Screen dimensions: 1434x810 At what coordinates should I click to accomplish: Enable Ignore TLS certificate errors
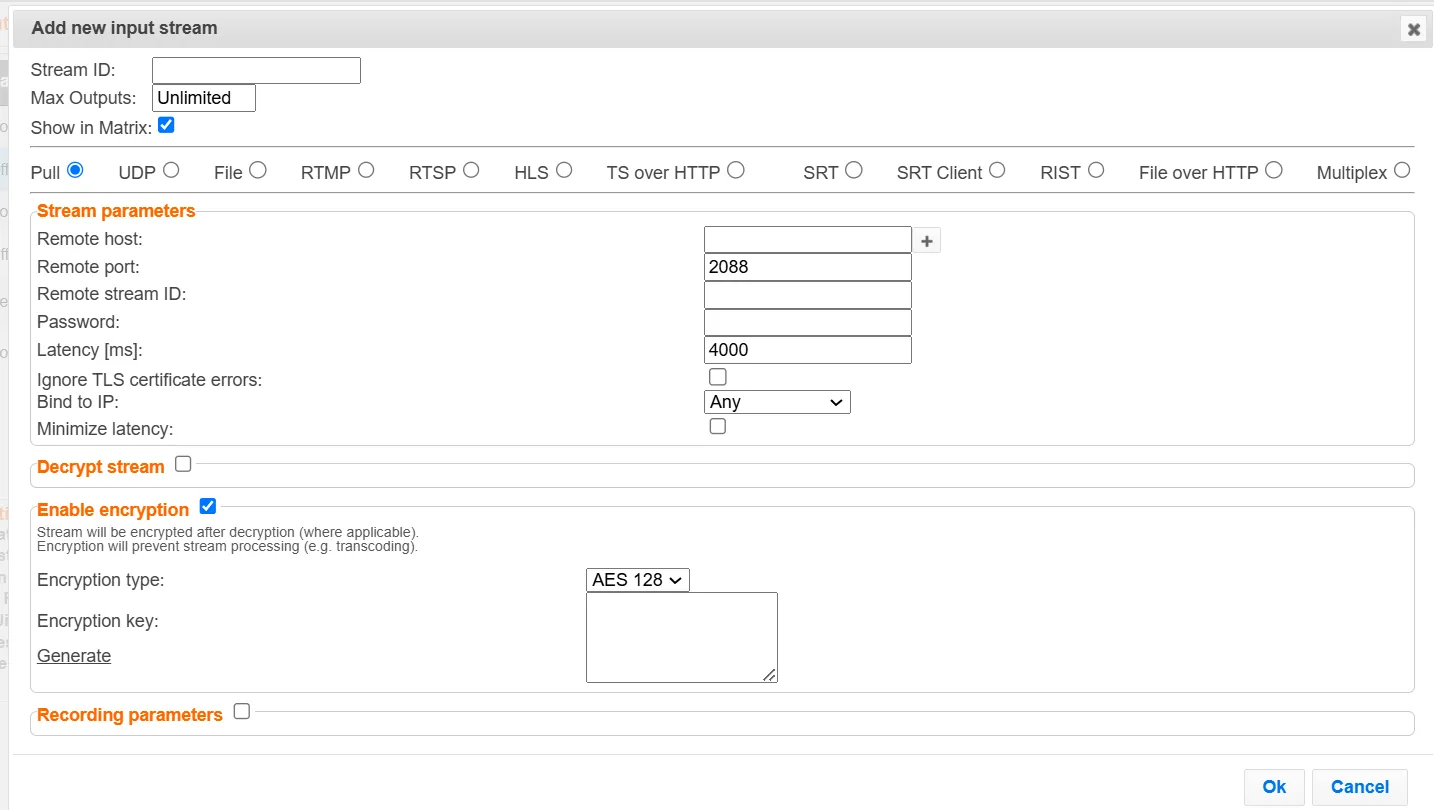point(717,377)
